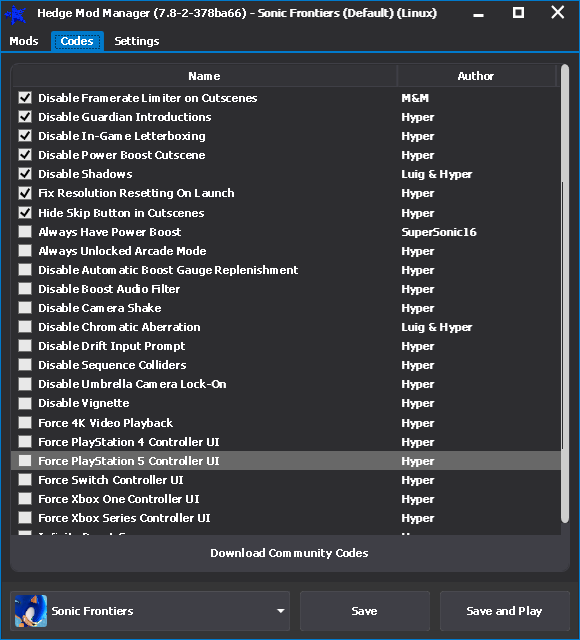The image size is (580, 640).
Task: Uncheck Disable Framerate Limiter on Cutscenes
Action: (25, 98)
